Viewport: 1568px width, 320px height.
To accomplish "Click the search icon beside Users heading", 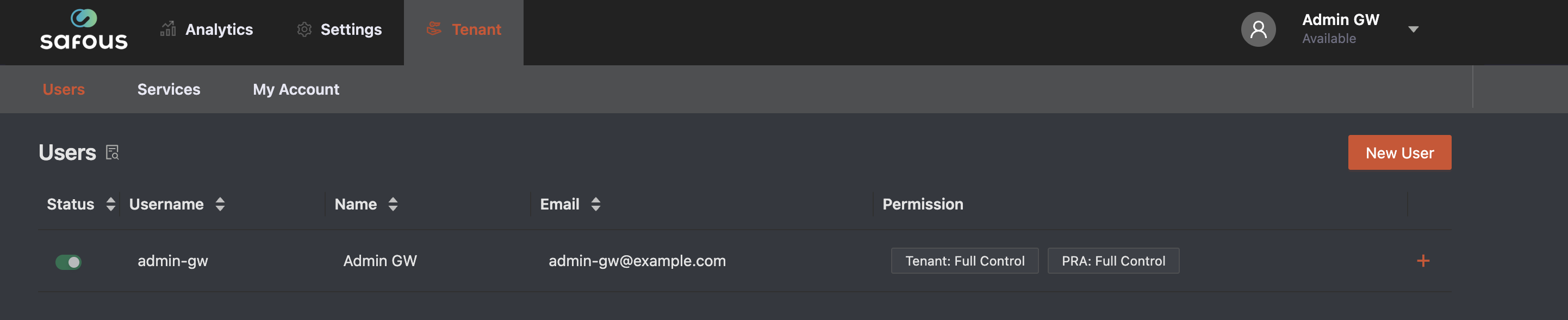I will click(x=113, y=152).
